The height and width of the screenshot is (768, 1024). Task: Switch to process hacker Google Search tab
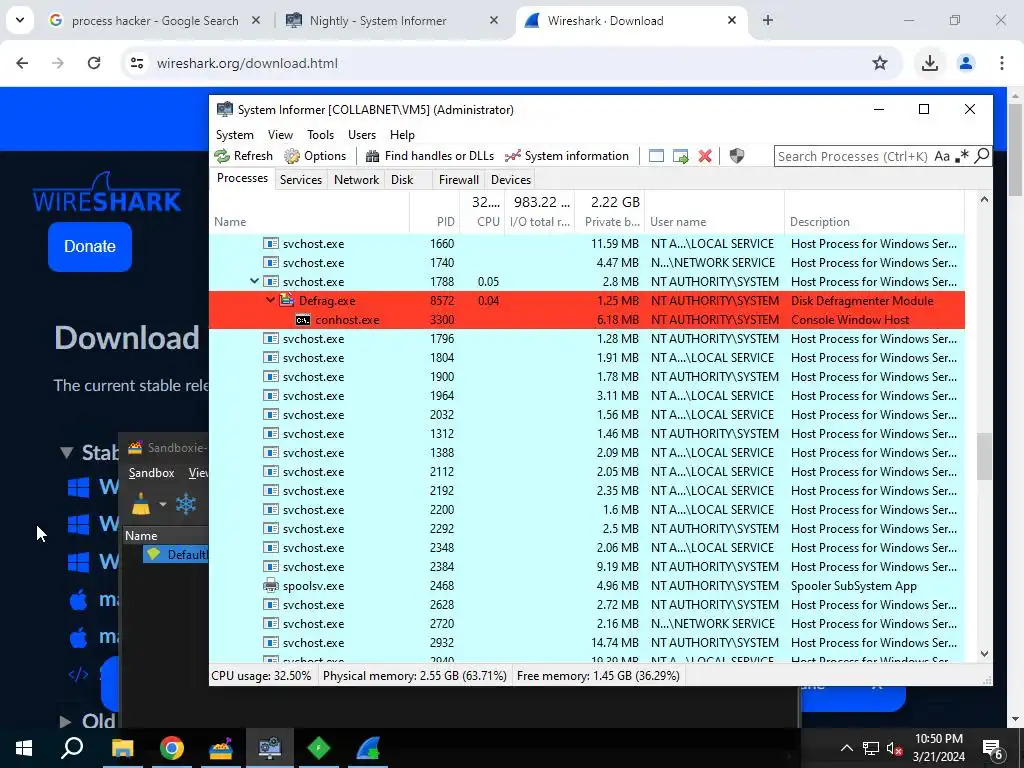(x=155, y=21)
